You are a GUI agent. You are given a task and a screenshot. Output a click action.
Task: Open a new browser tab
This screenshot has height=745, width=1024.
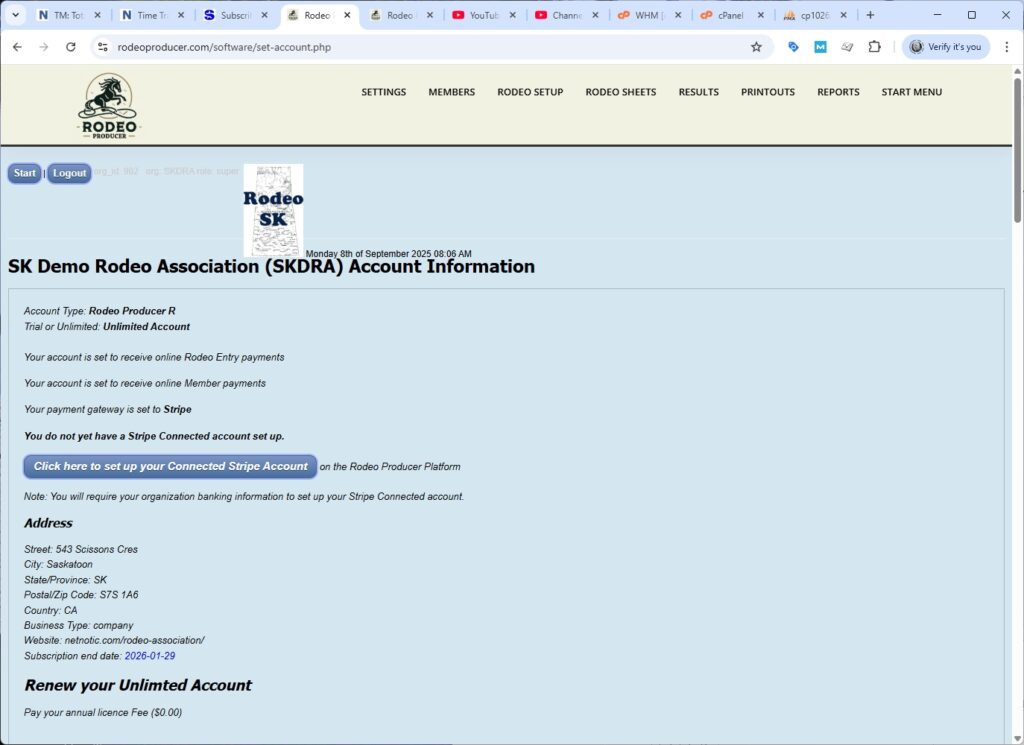(x=870, y=15)
